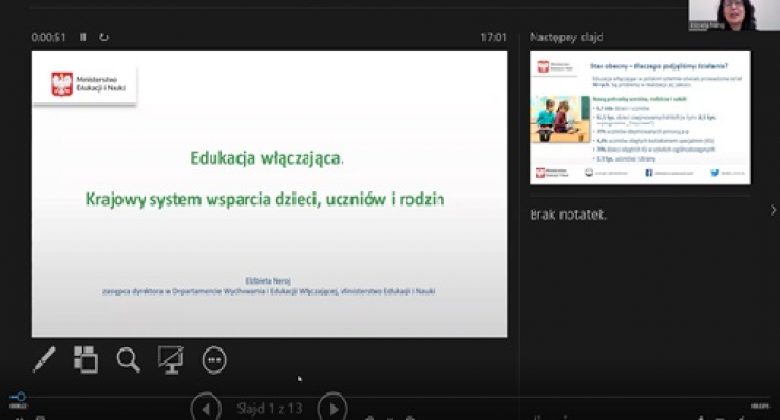Expand the chevron right of the notes pane
780x420 pixels.
click(x=772, y=210)
